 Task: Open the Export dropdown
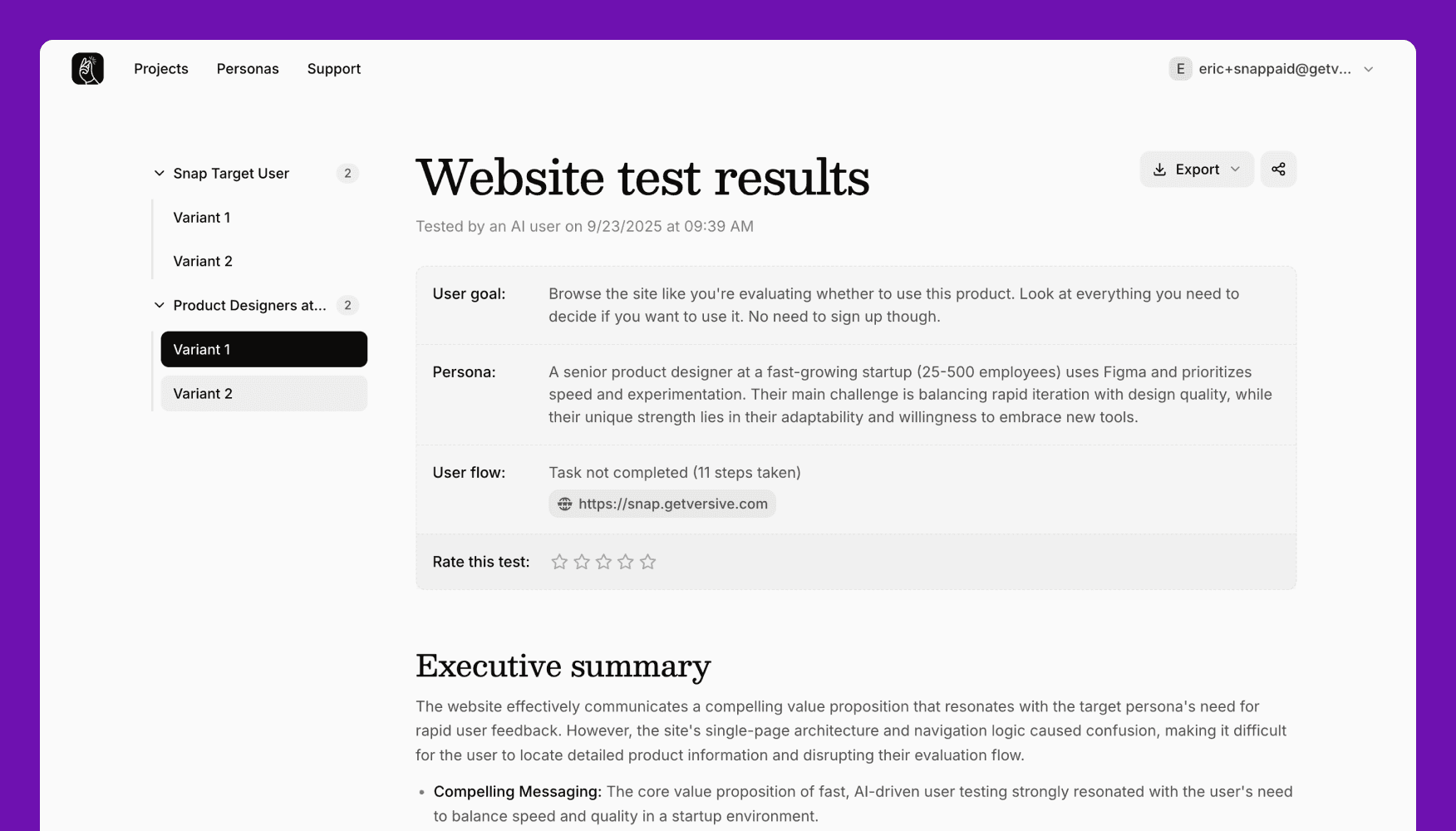pyautogui.click(x=1196, y=170)
